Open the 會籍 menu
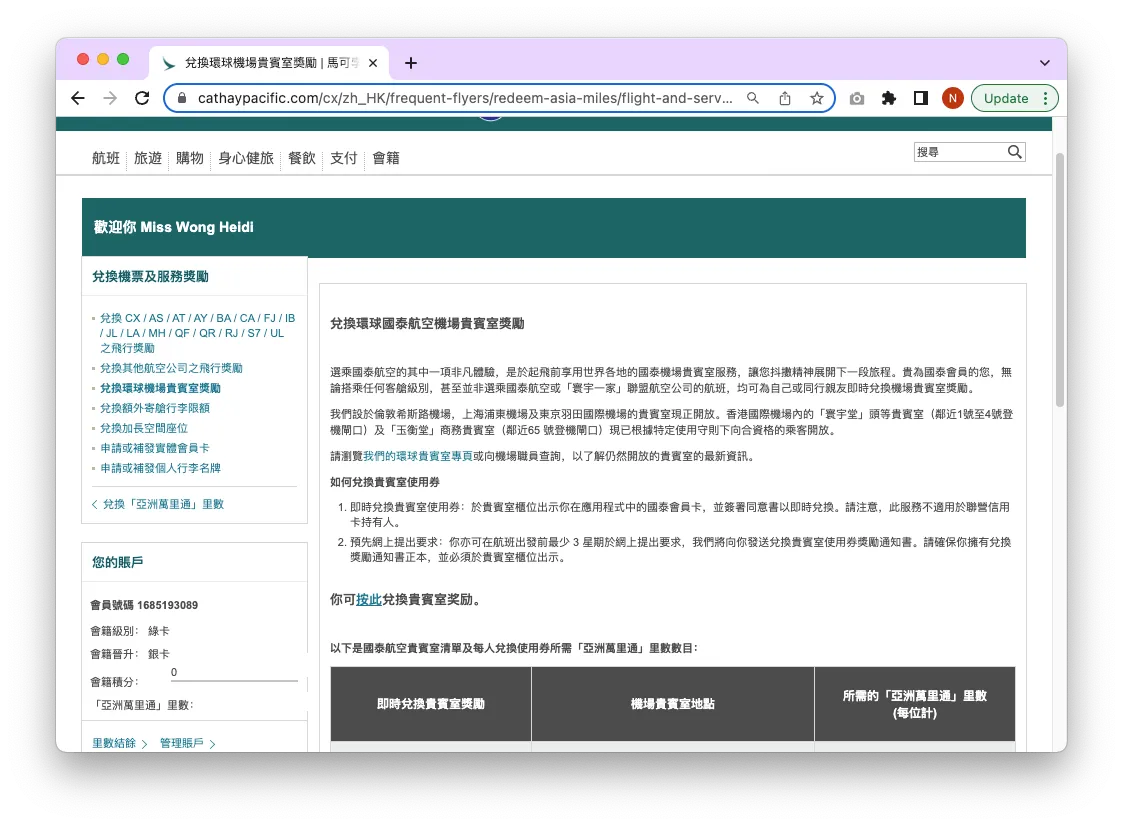The height and width of the screenshot is (826, 1123). [386, 158]
